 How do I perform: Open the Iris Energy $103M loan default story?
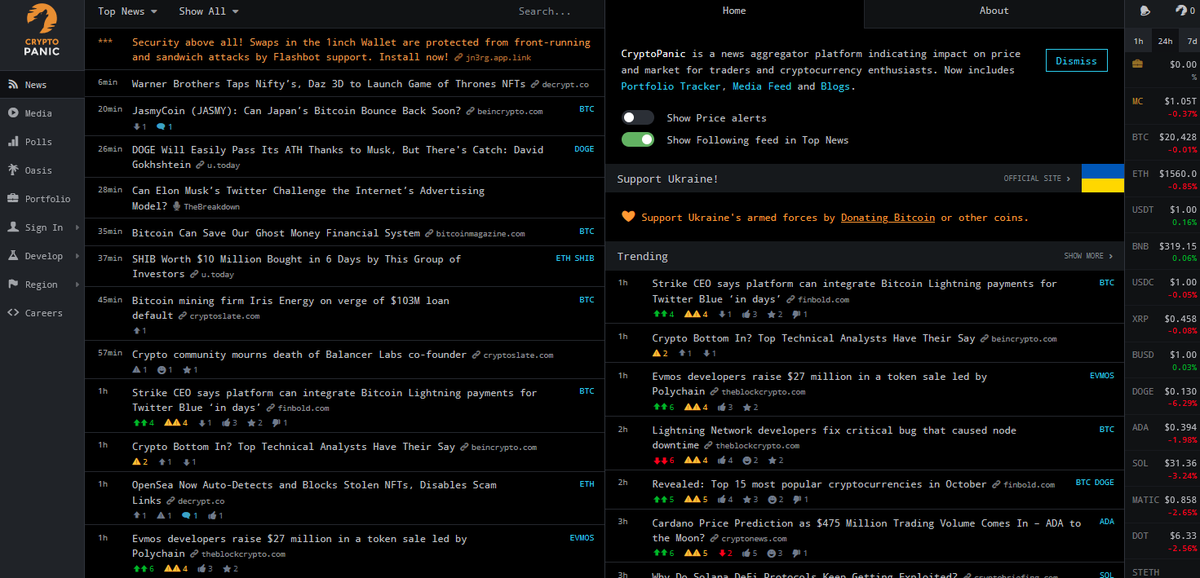[x=291, y=307]
